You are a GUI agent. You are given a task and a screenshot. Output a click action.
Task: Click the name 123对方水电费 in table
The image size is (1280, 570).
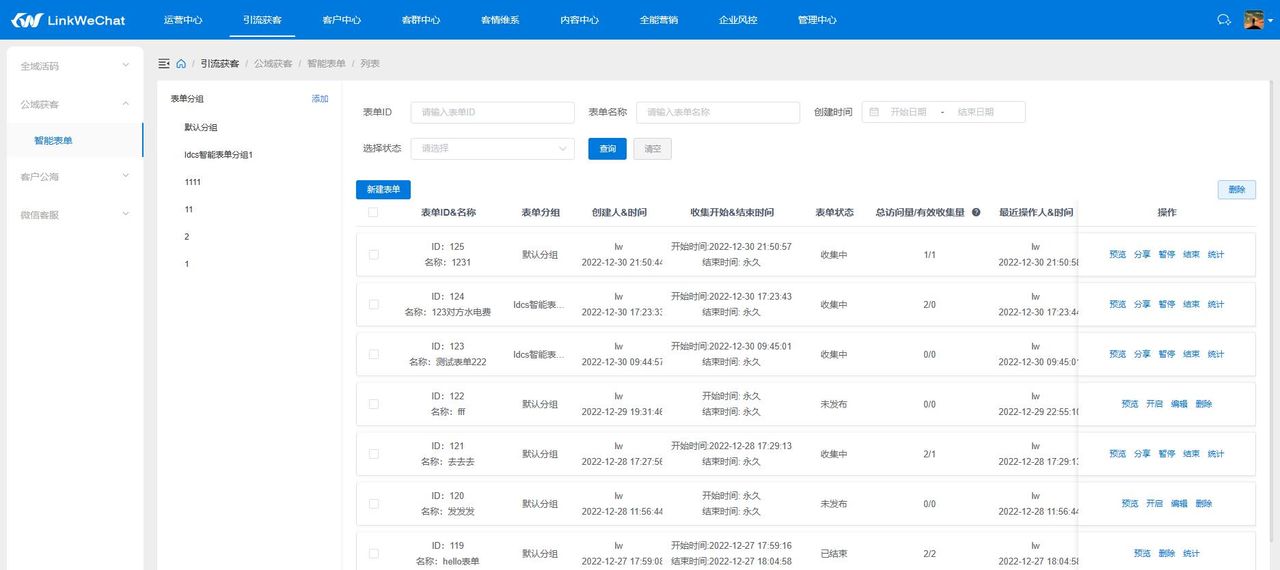(461, 312)
